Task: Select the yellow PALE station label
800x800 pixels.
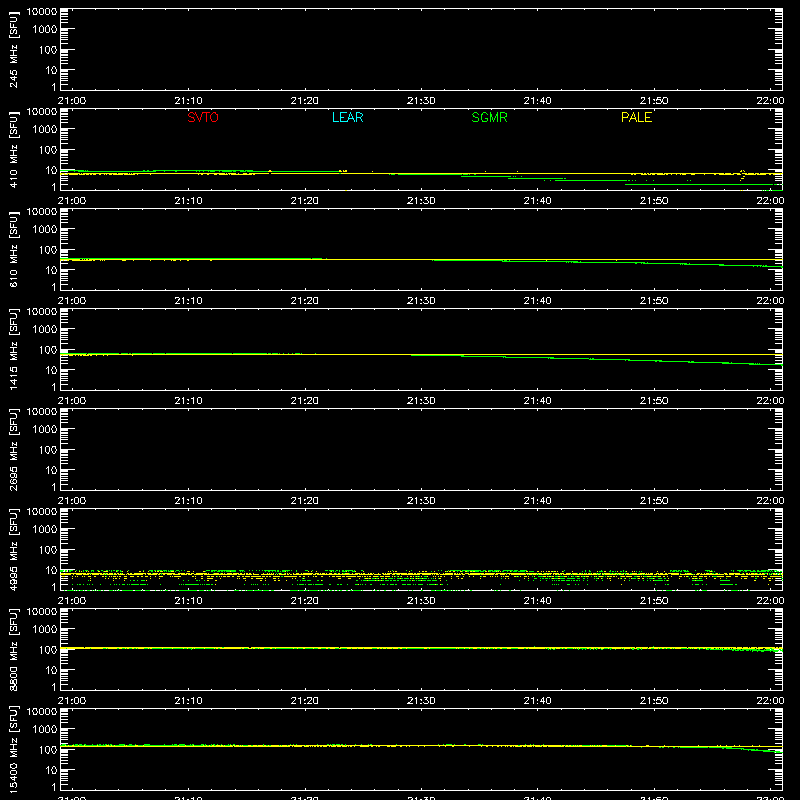Action: (636, 117)
